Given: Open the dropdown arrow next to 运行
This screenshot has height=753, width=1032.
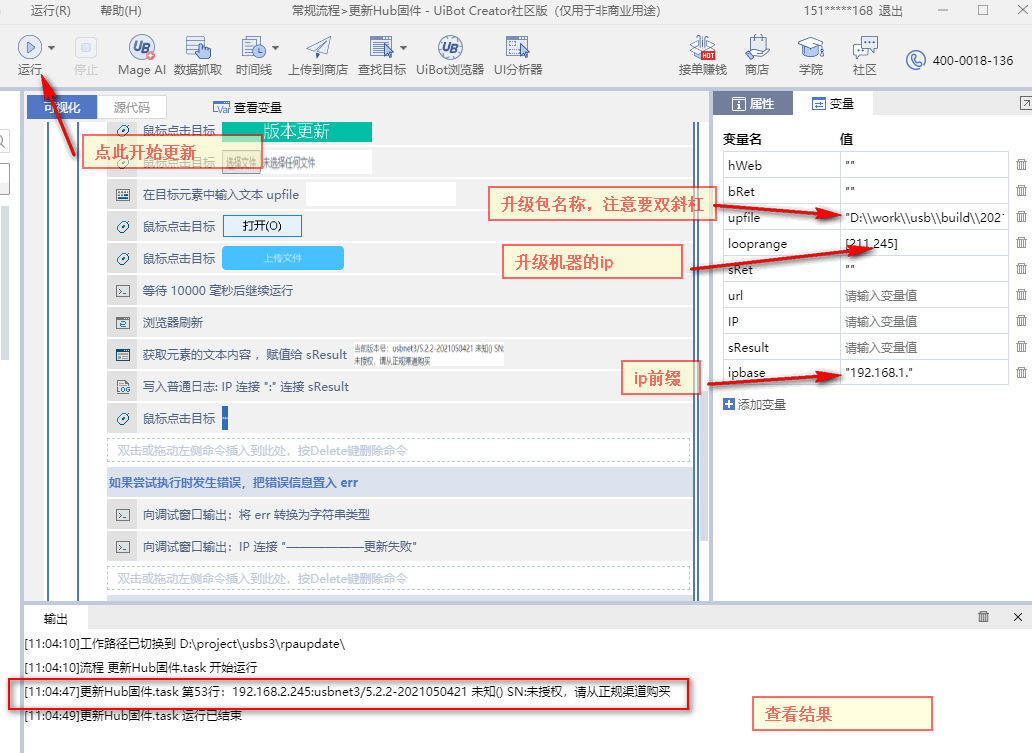Looking at the screenshot, I should point(51,48).
